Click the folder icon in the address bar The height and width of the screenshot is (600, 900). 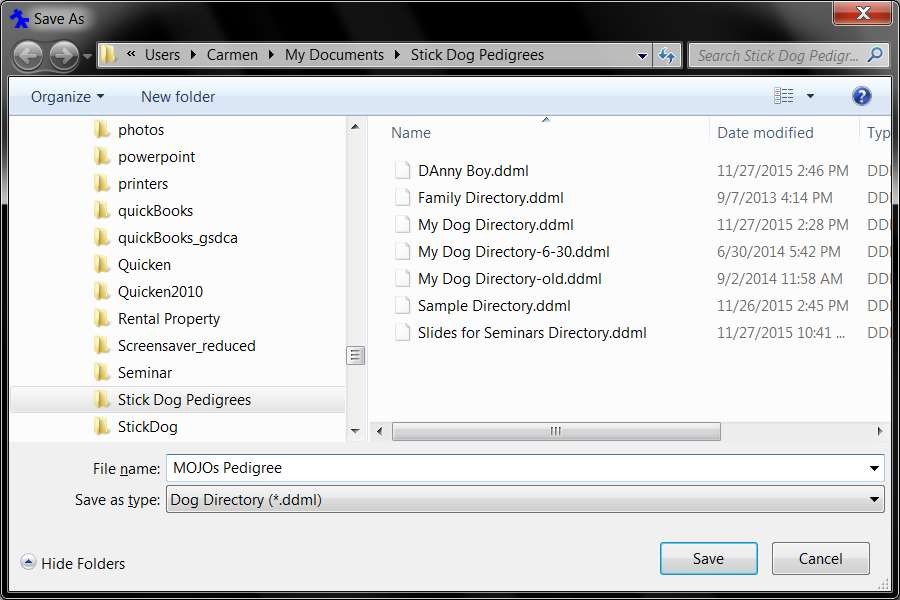click(110, 55)
